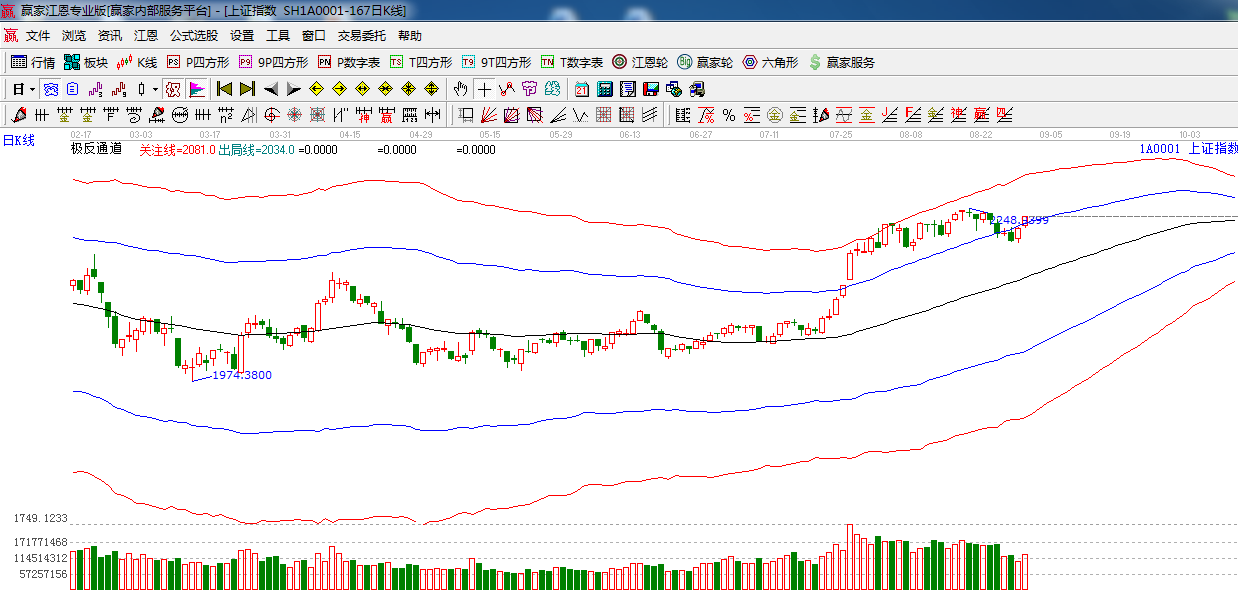
Task: Open the calculator icon in toolbar
Action: pos(604,89)
